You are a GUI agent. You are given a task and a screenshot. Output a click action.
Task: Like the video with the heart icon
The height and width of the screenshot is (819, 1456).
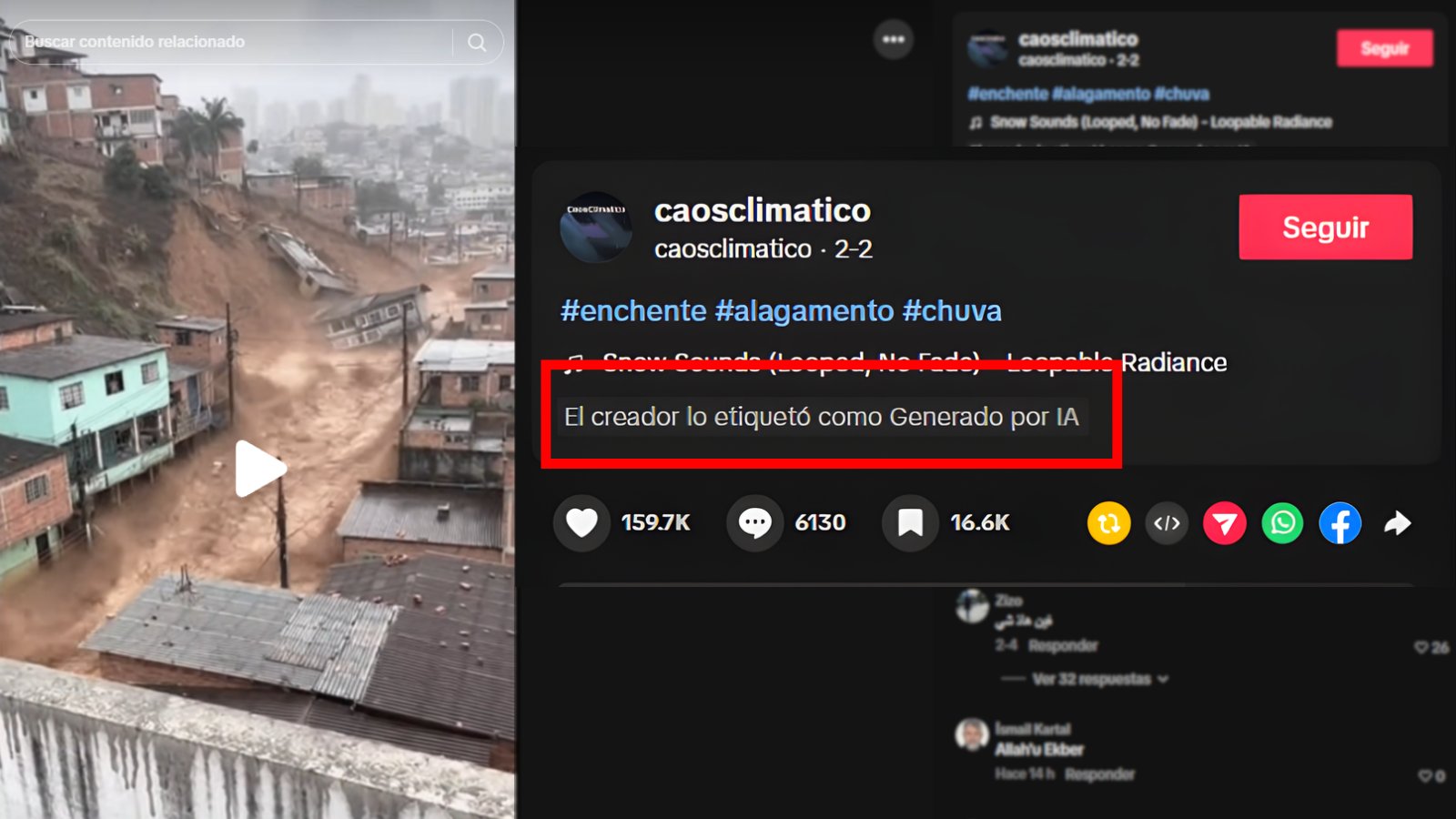pyautogui.click(x=581, y=522)
